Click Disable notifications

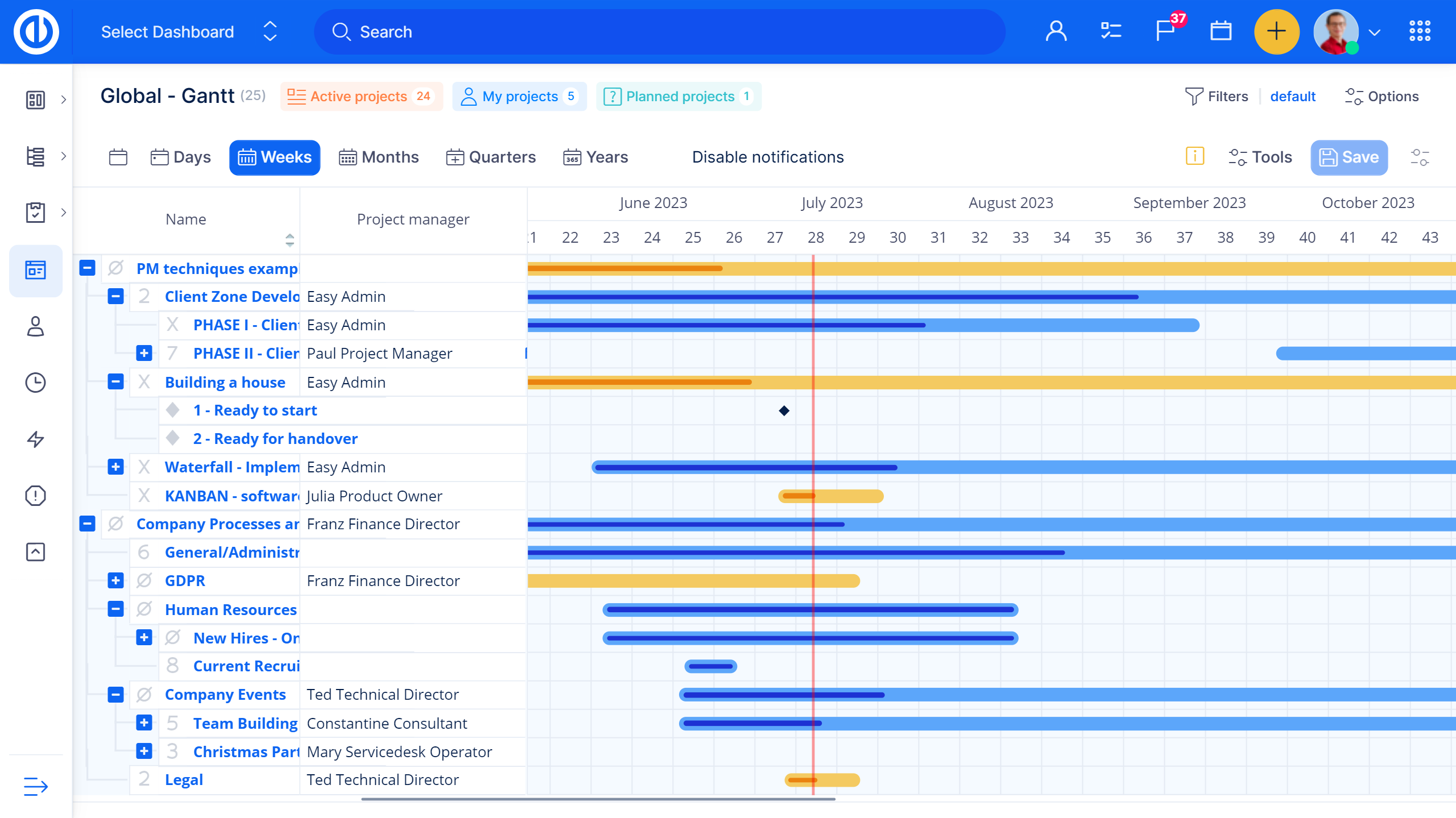767,157
